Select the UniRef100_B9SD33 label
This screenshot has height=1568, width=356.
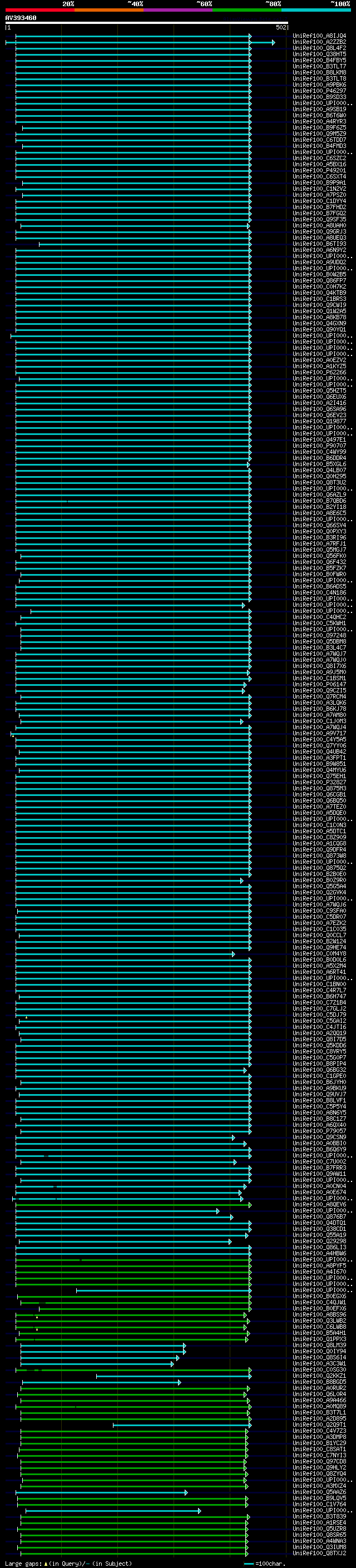click(x=319, y=97)
